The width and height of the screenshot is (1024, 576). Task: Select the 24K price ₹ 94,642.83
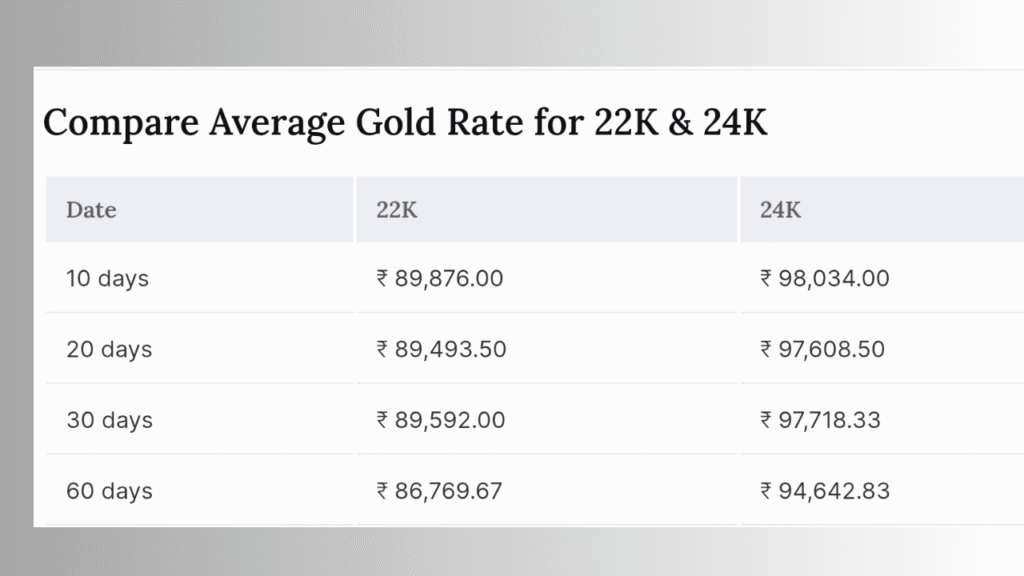pos(825,491)
